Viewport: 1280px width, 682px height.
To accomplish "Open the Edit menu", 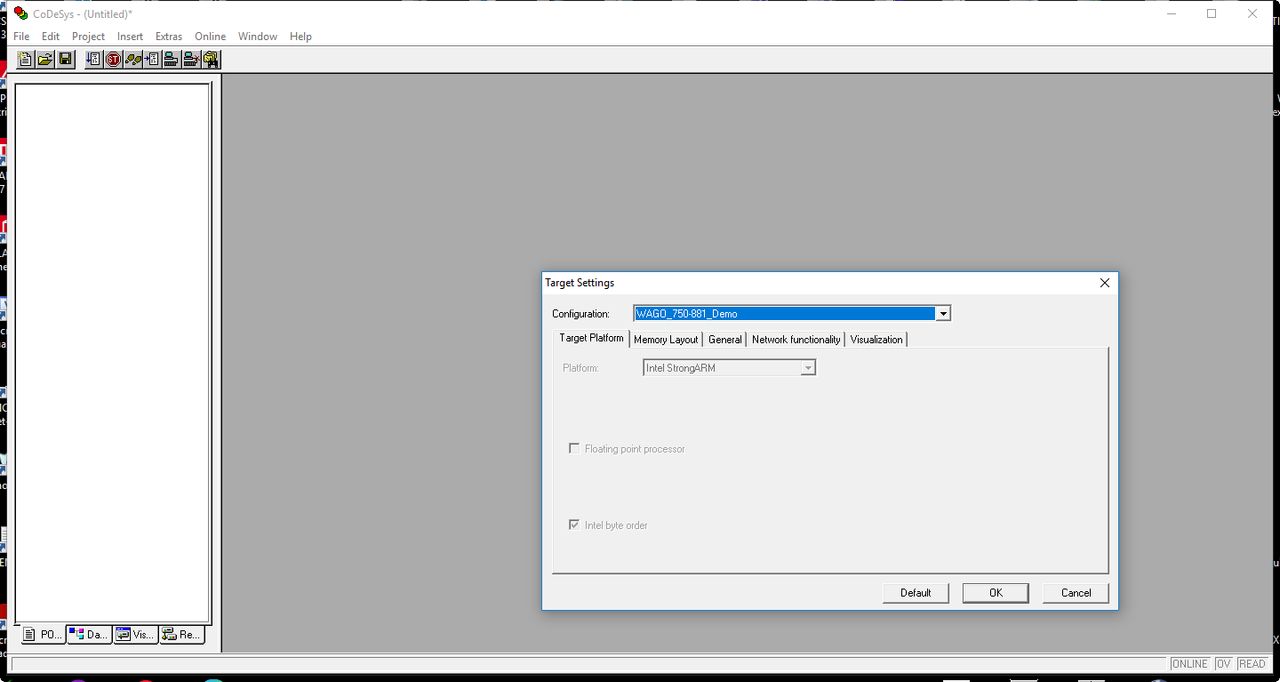I will (x=51, y=36).
